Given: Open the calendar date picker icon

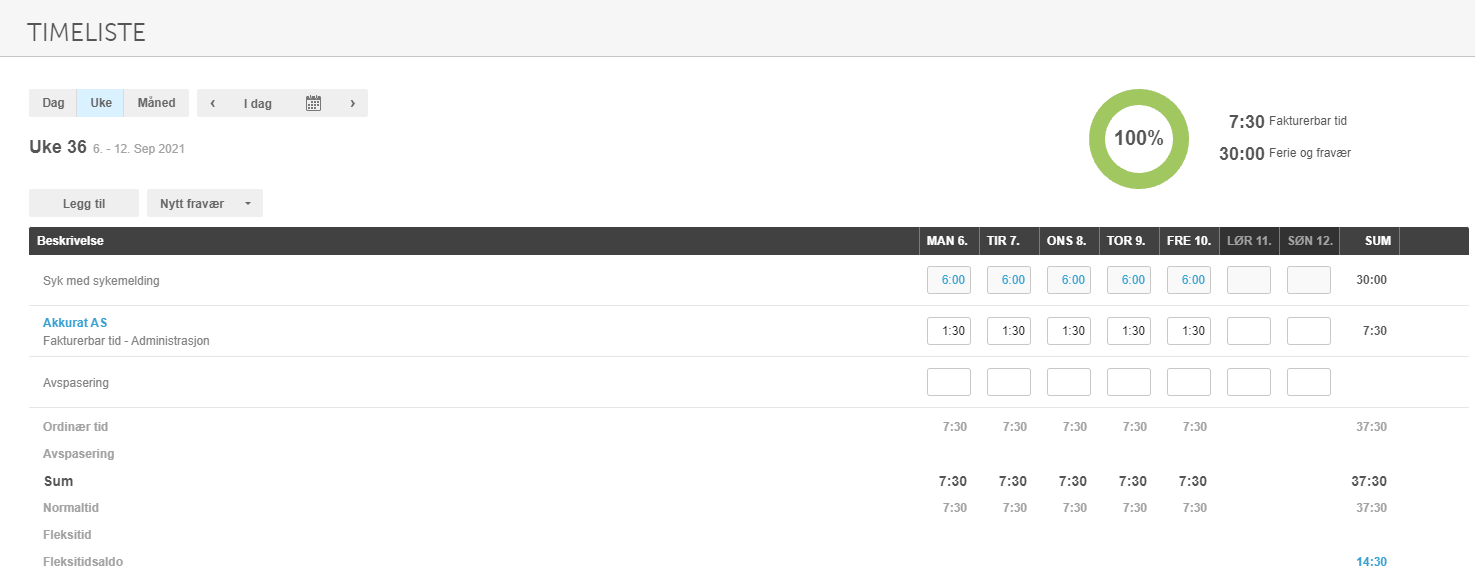Looking at the screenshot, I should click(313, 103).
